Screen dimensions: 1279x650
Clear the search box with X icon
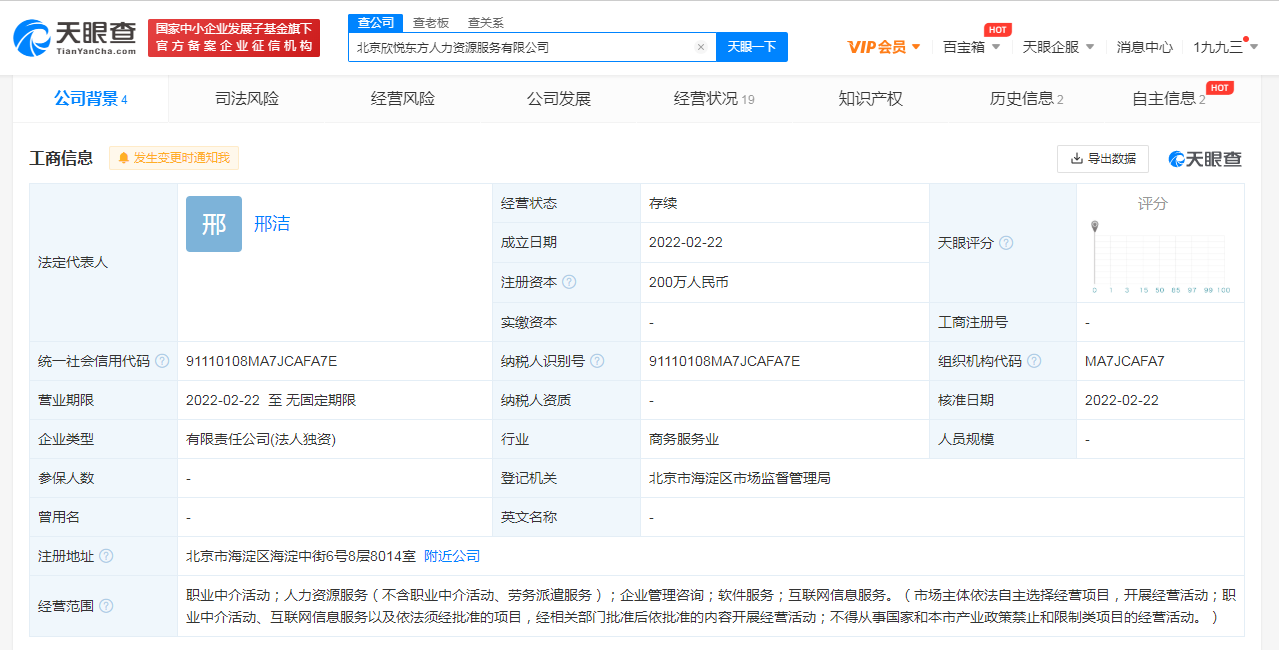tap(700, 47)
